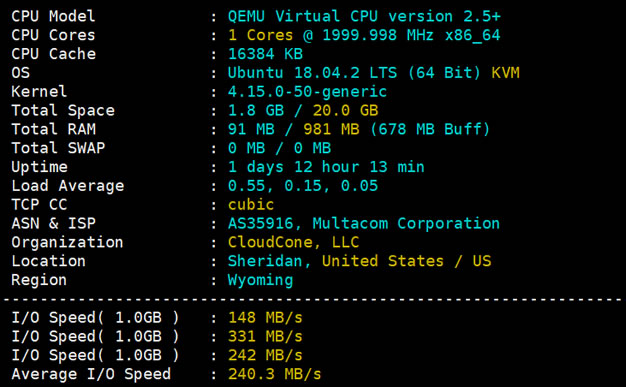Click the 20.0 GB total space value

pyautogui.click(x=345, y=110)
